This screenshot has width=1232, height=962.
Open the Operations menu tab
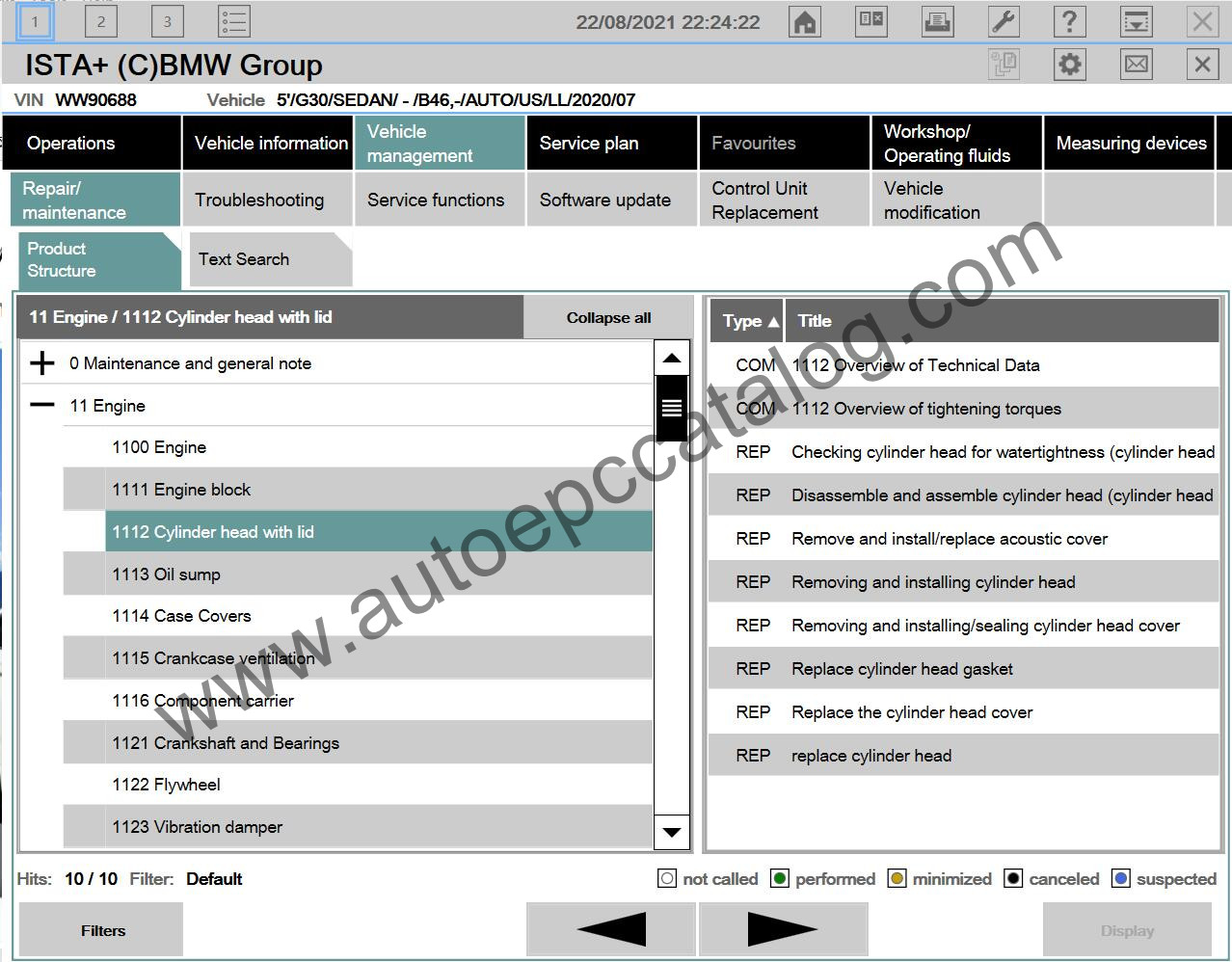tap(92, 143)
